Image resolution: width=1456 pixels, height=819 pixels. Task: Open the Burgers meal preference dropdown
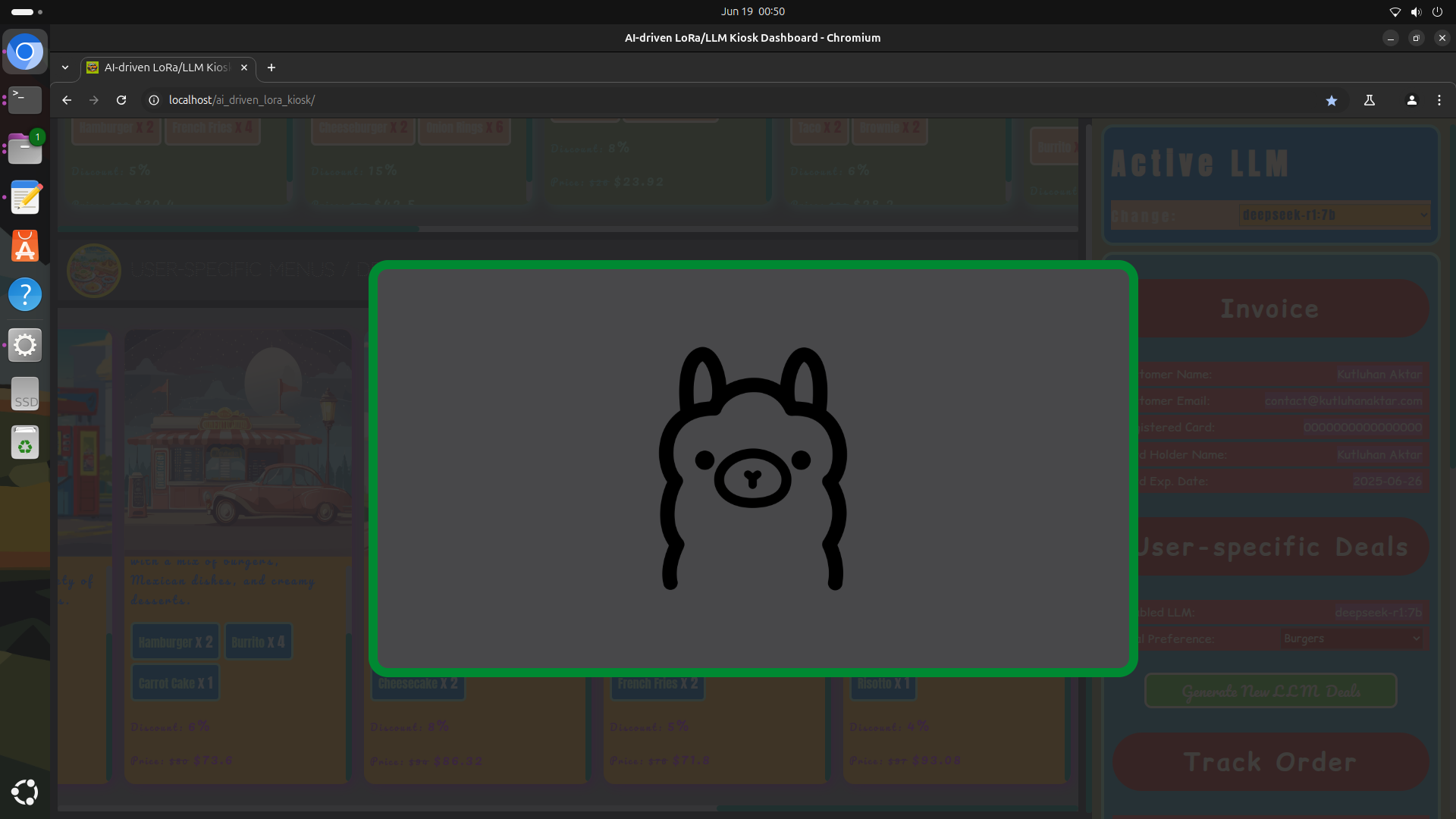pos(1351,639)
